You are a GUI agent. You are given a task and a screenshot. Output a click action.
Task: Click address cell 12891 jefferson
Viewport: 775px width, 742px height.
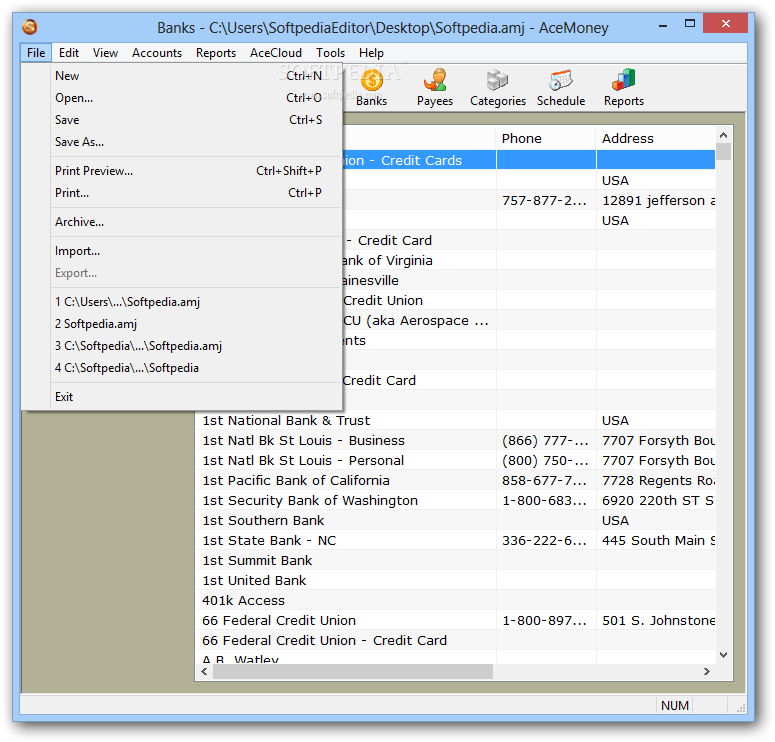pos(658,201)
